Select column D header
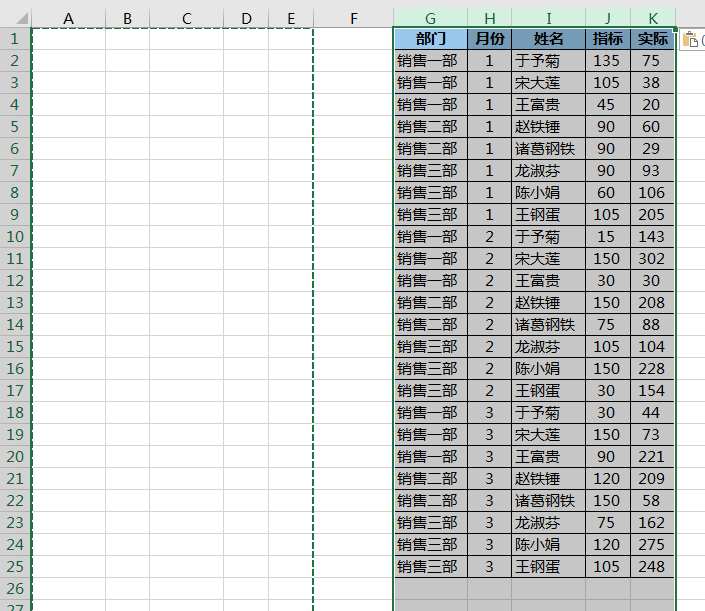 point(246,18)
